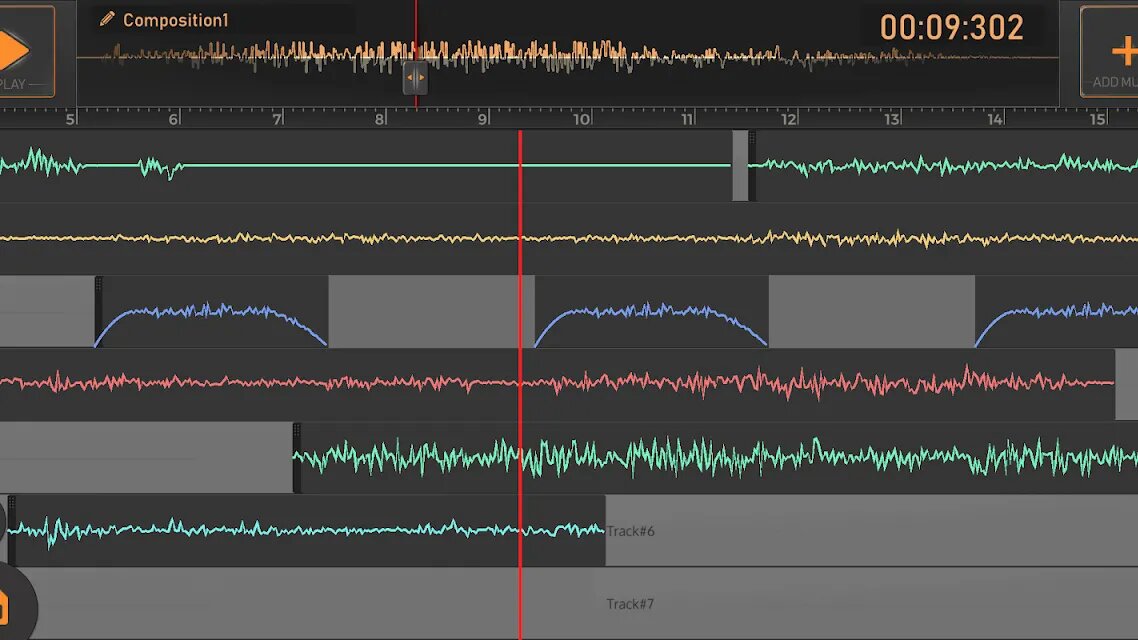Viewport: 1138px width, 640px height.
Task: Click the grip handle of the top green clip near 12
Action: [x=752, y=165]
